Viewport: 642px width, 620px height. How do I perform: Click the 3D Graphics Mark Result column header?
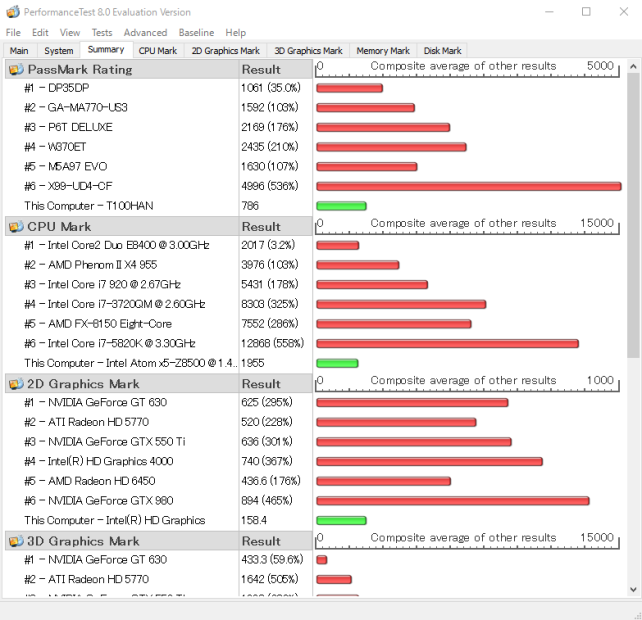(276, 541)
